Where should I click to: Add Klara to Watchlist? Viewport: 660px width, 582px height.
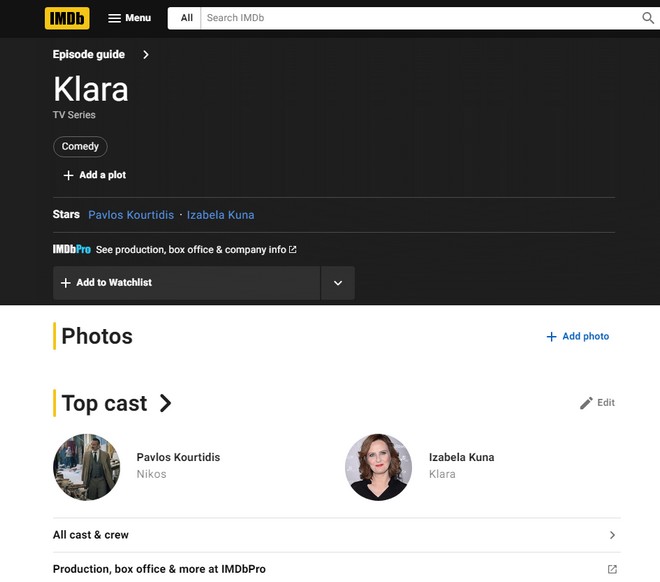[186, 283]
